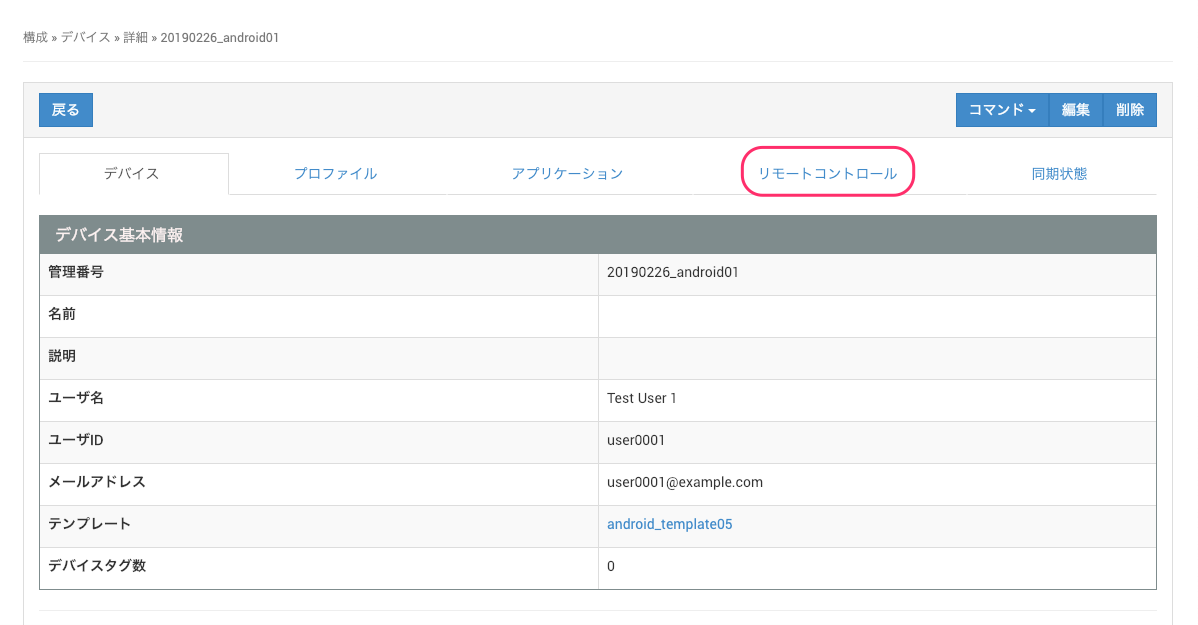Click 20190226_android01 in the breadcrumb
1198x625 pixels.
pos(219,37)
